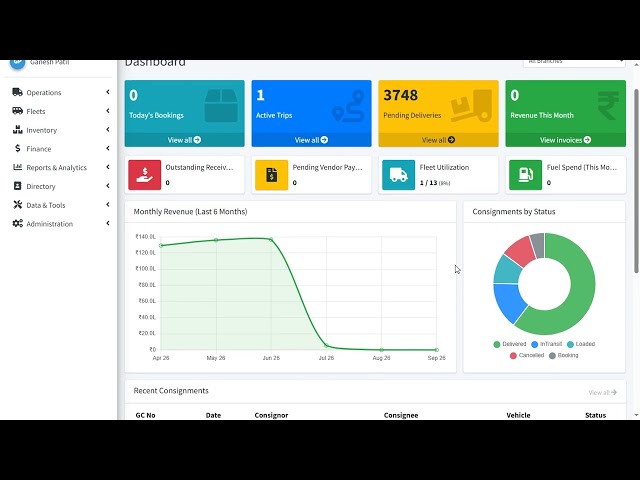The width and height of the screenshot is (640, 480).
Task: Click the Fleet Utilization 1 / 13 value
Action: [428, 183]
